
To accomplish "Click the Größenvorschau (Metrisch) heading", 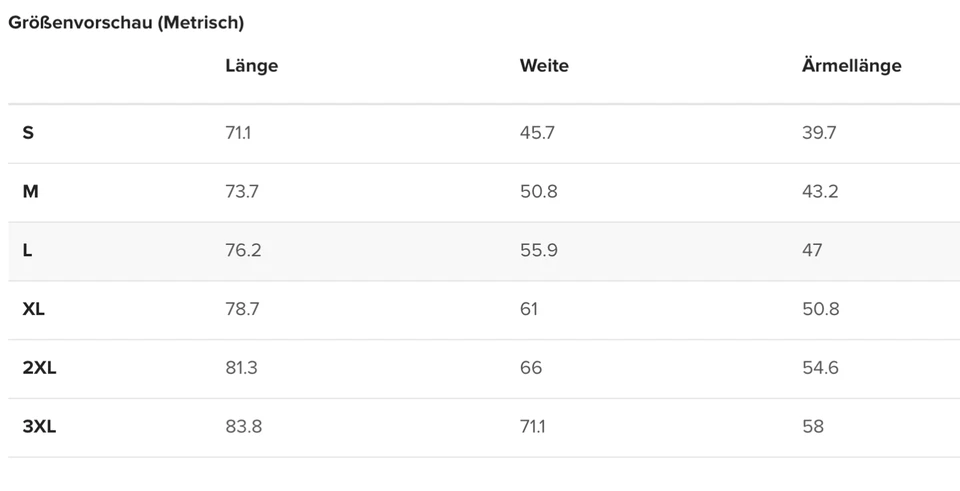I will (126, 22).
